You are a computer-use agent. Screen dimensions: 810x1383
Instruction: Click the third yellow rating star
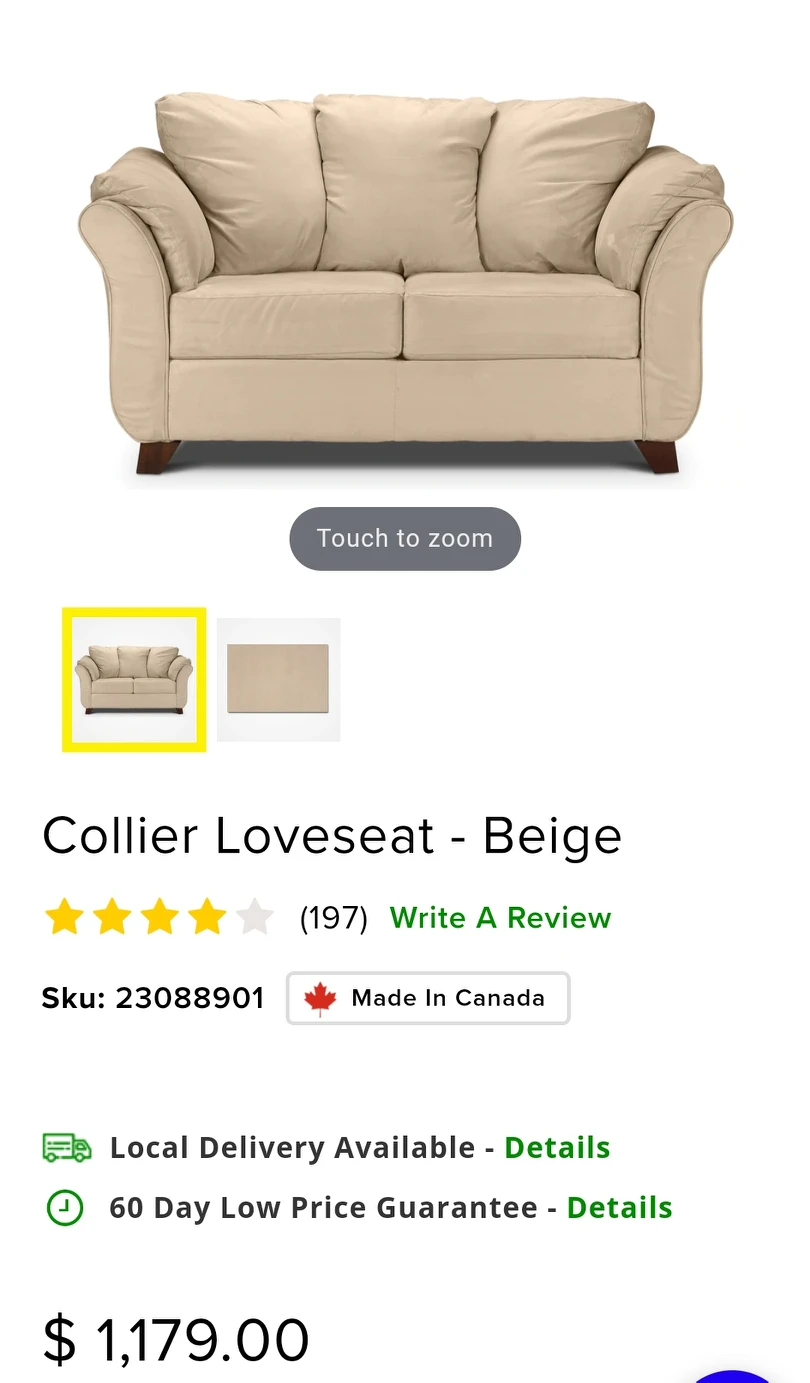(160, 917)
